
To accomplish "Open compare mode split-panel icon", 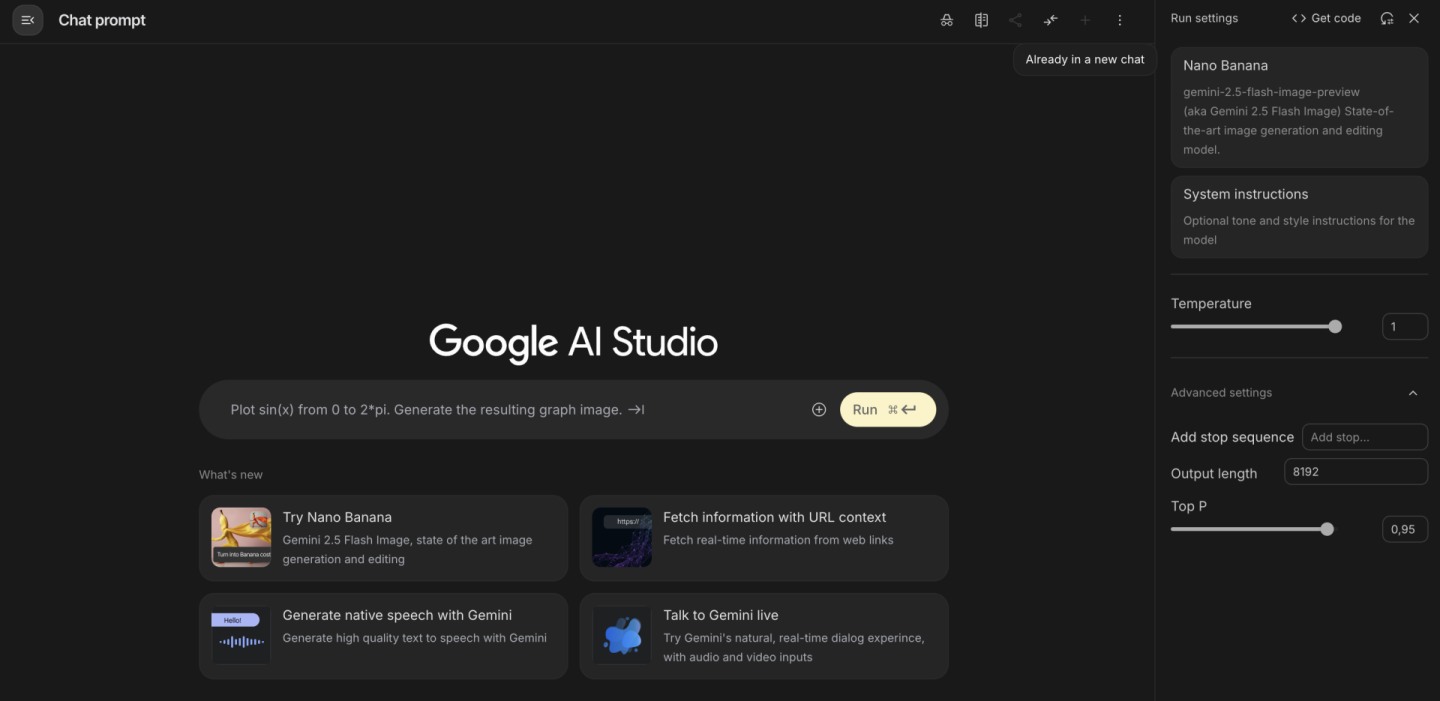I will click(x=981, y=20).
